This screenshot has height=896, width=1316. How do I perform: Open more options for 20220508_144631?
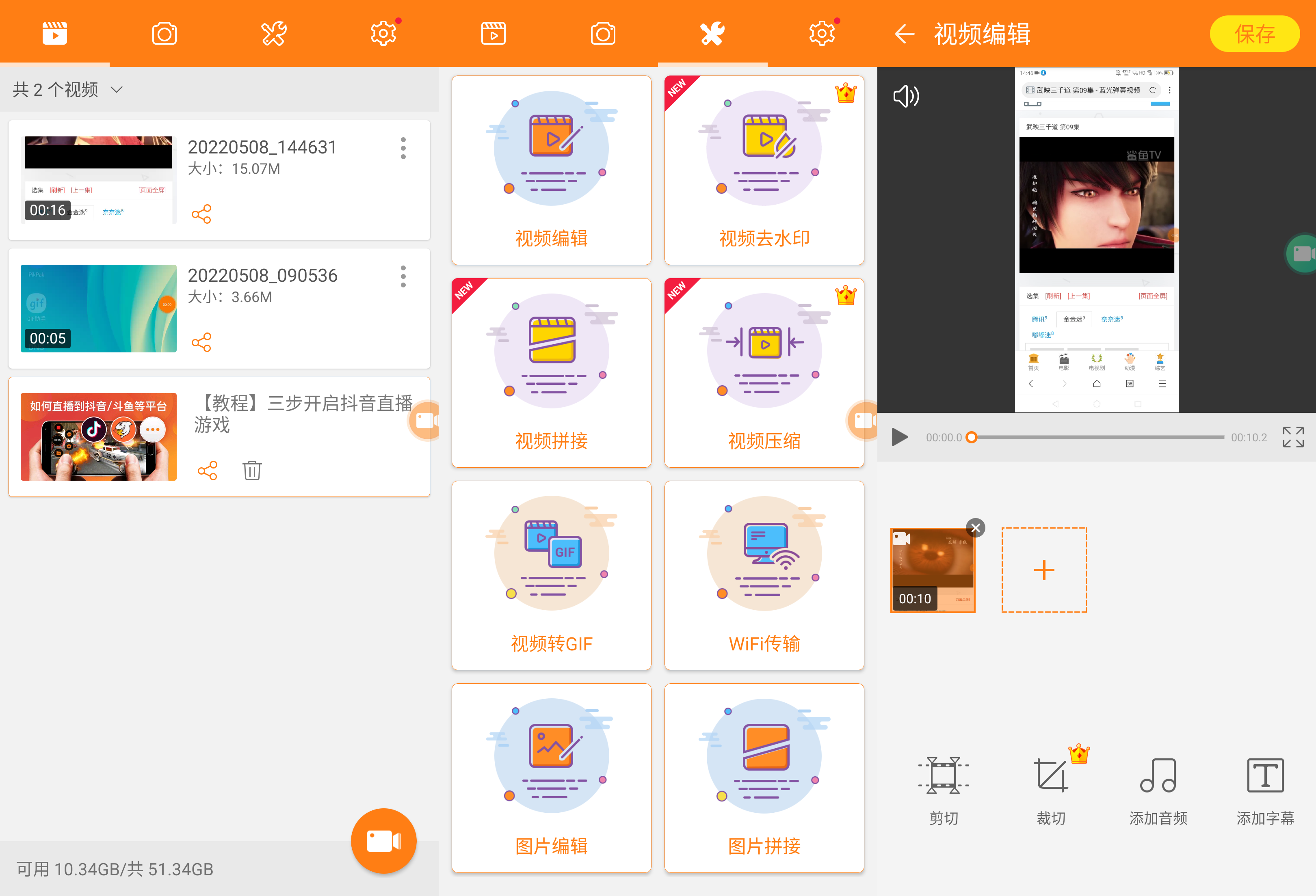pyautogui.click(x=403, y=148)
